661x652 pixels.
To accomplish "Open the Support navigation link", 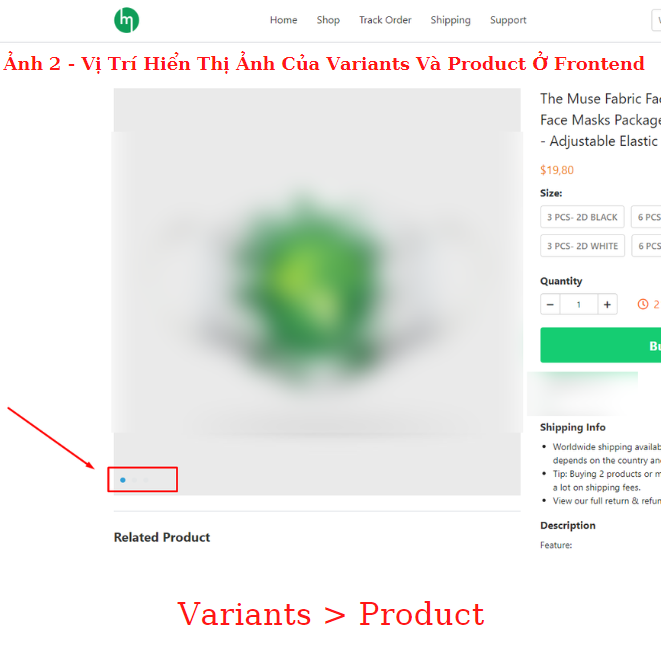I will 508,20.
